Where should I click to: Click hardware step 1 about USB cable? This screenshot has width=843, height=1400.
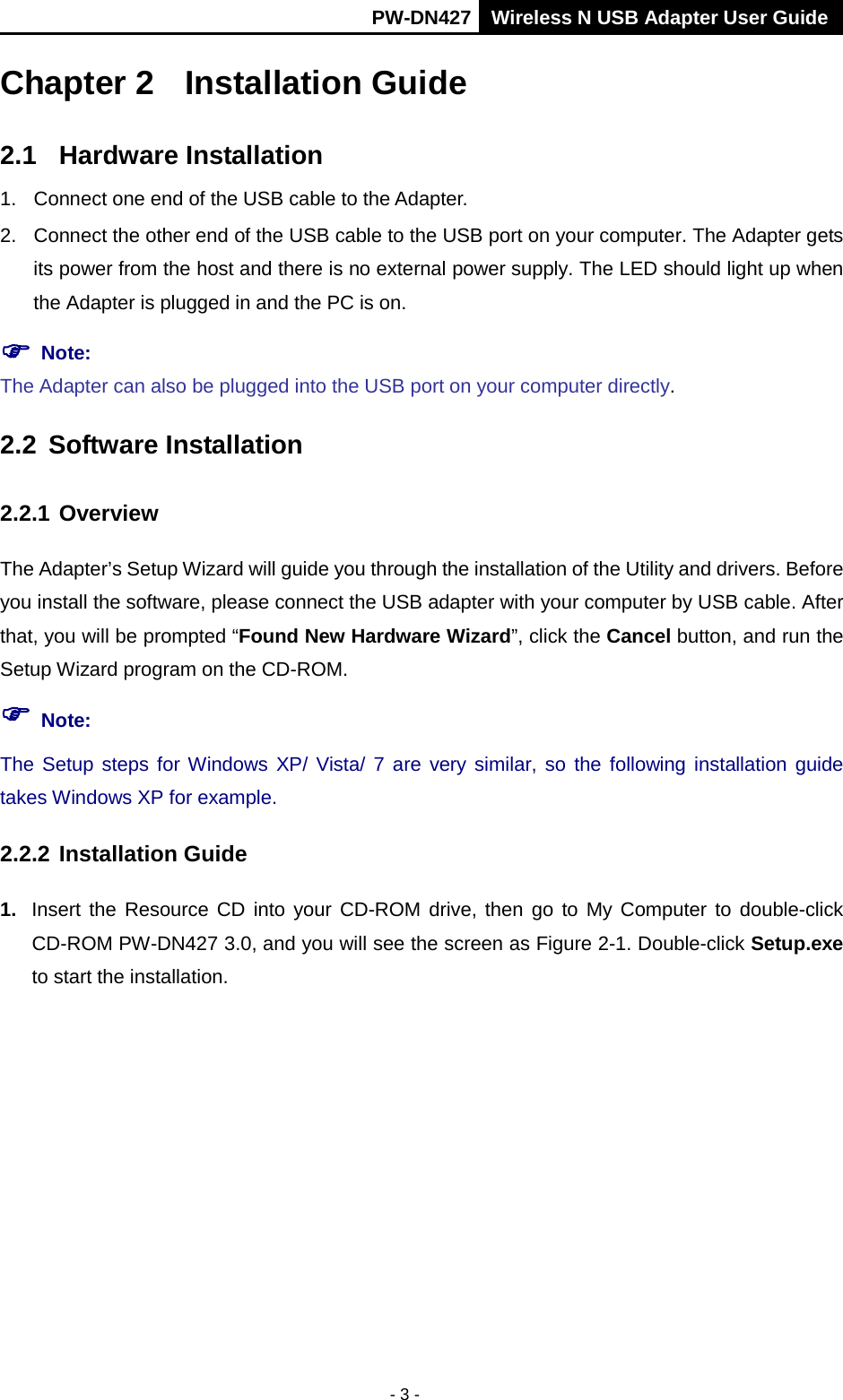click(x=234, y=199)
